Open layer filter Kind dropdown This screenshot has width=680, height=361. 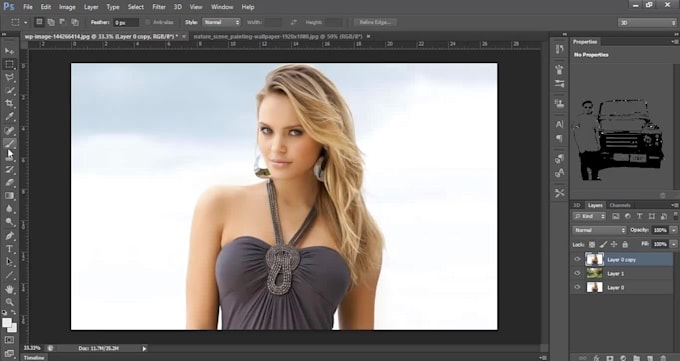tap(589, 216)
